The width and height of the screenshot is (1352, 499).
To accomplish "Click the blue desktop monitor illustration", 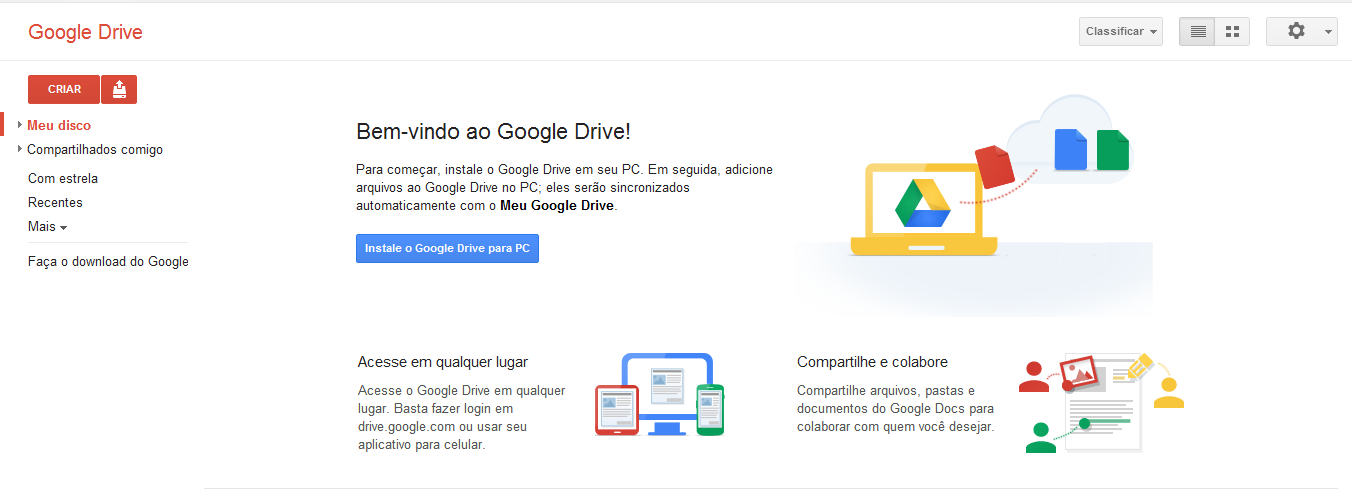I will click(x=667, y=392).
